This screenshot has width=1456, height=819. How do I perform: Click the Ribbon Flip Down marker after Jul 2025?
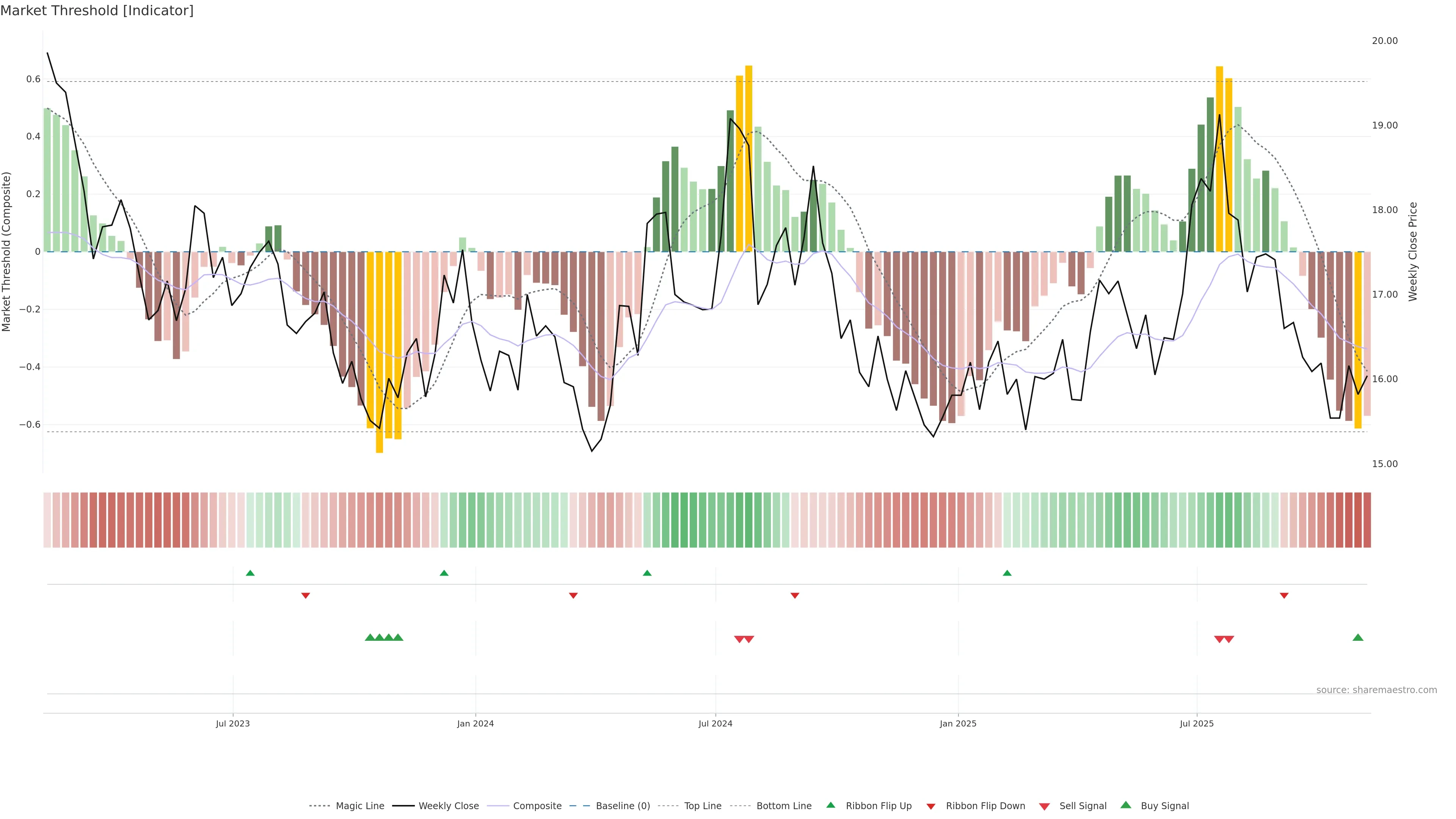tap(1284, 595)
